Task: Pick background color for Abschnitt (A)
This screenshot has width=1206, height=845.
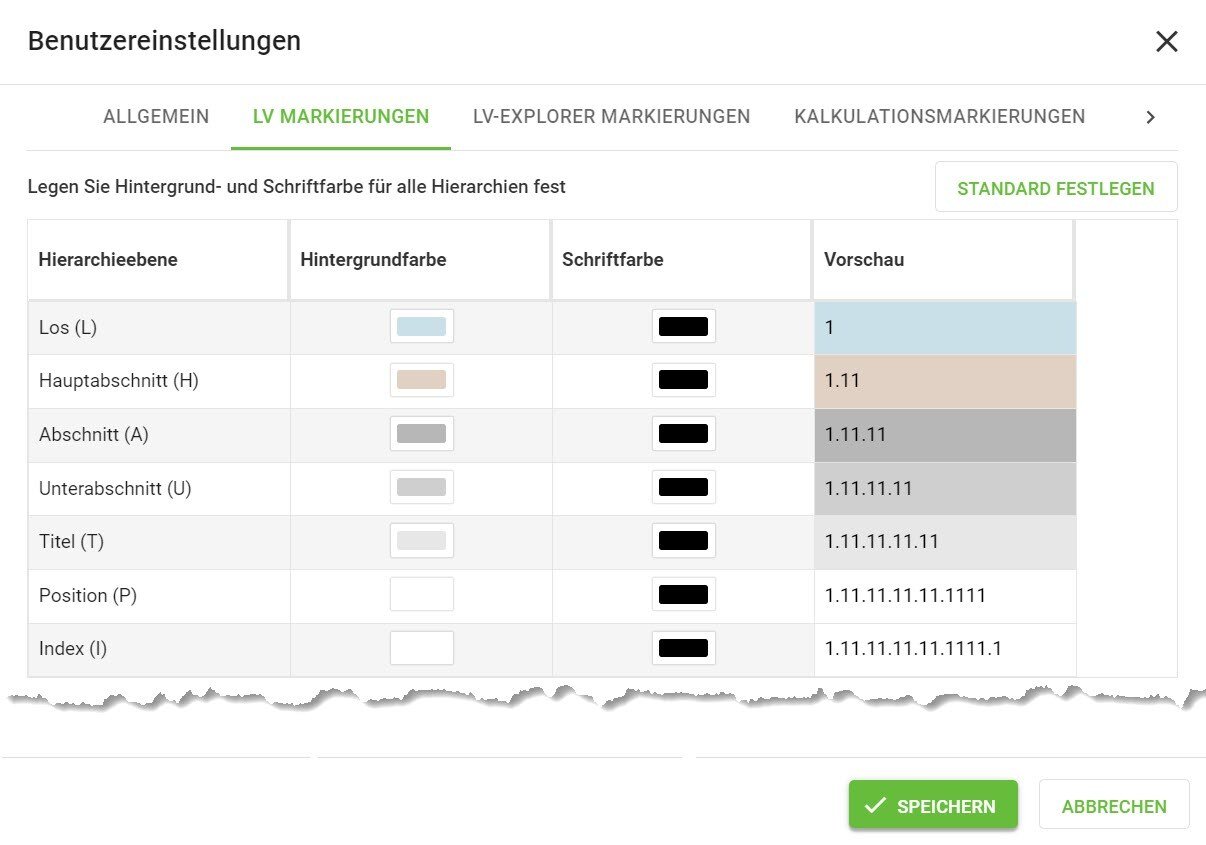Action: (x=421, y=434)
